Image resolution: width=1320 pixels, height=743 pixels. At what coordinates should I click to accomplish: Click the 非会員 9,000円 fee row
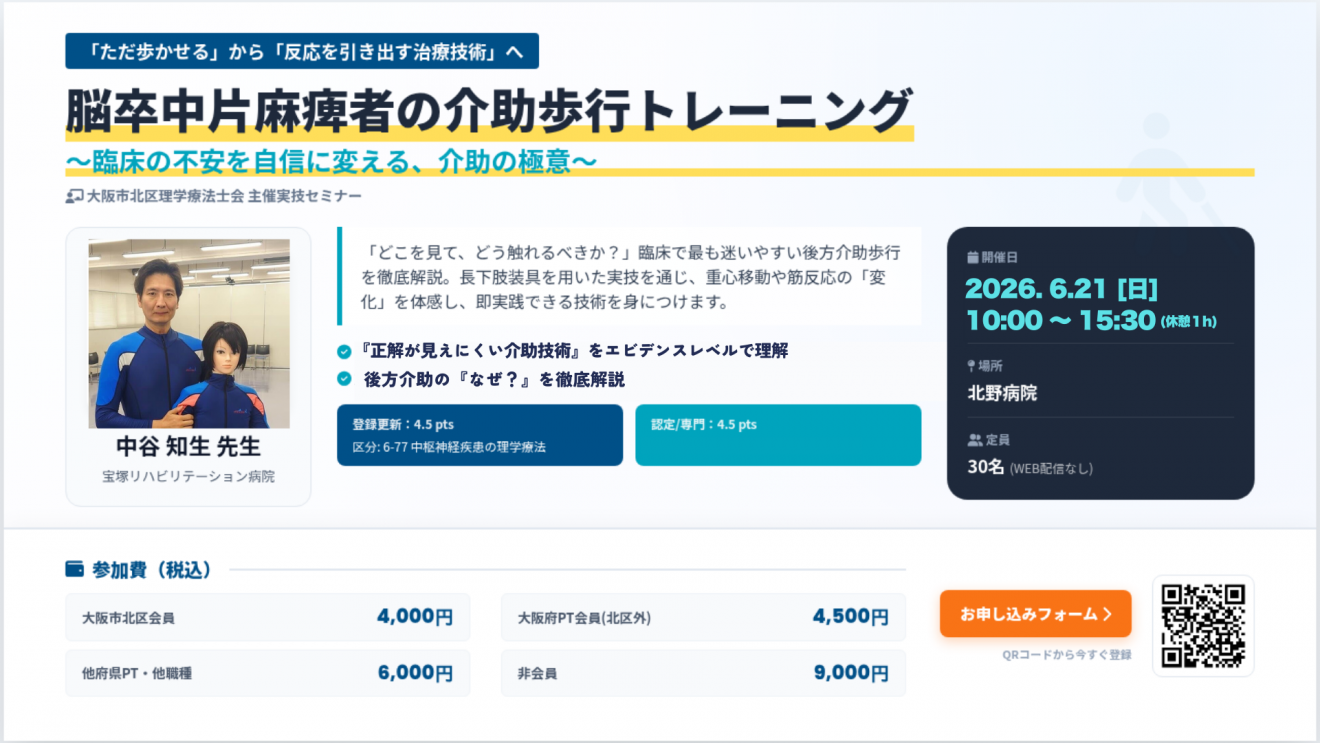(x=703, y=673)
